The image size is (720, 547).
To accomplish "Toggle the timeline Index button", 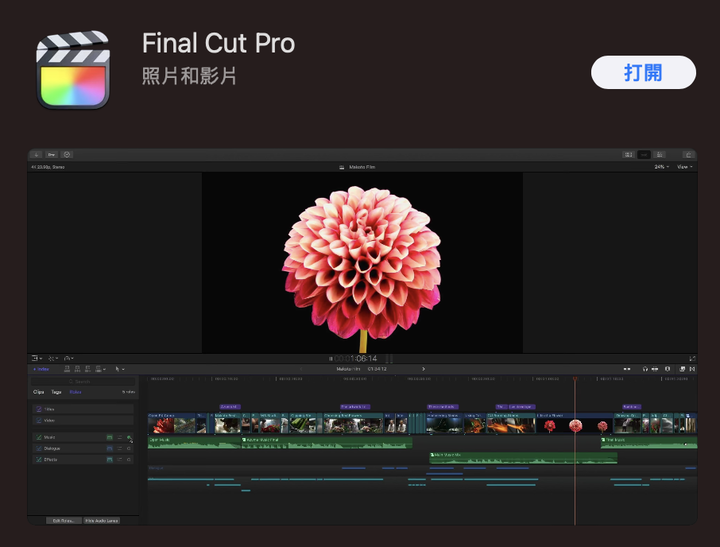I will click(41, 369).
